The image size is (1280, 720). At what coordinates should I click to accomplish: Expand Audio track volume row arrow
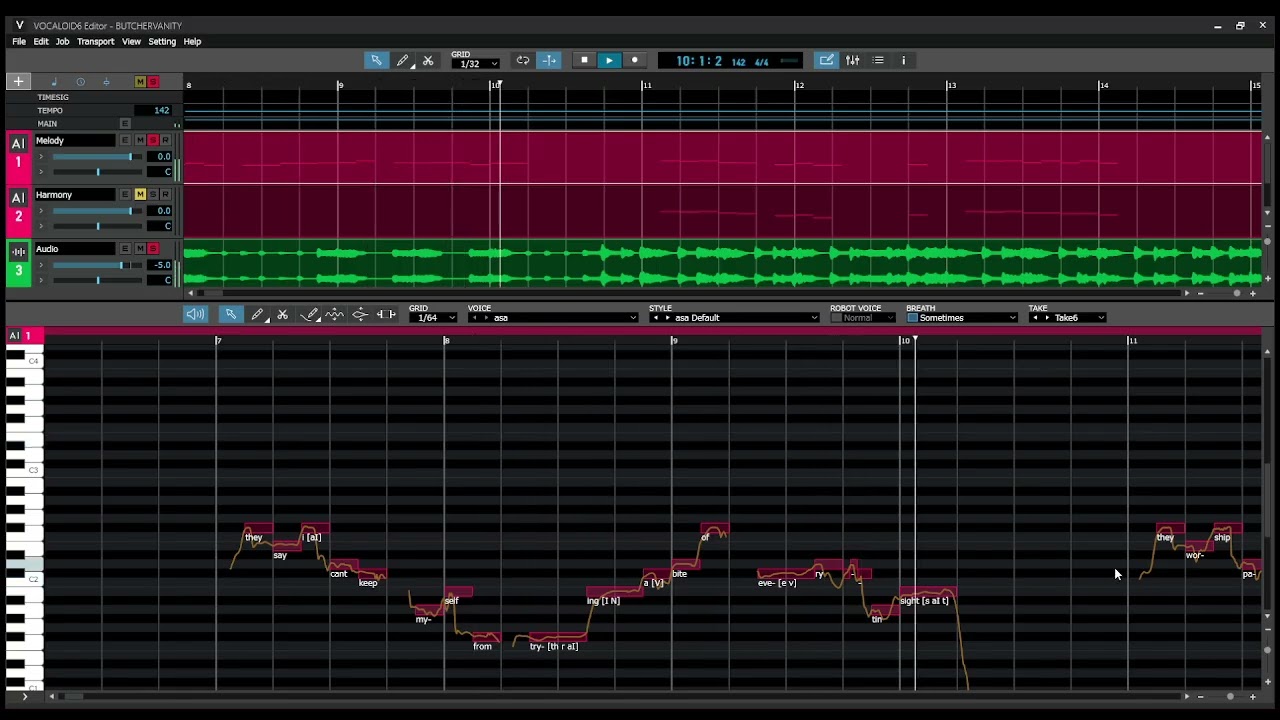click(x=41, y=265)
